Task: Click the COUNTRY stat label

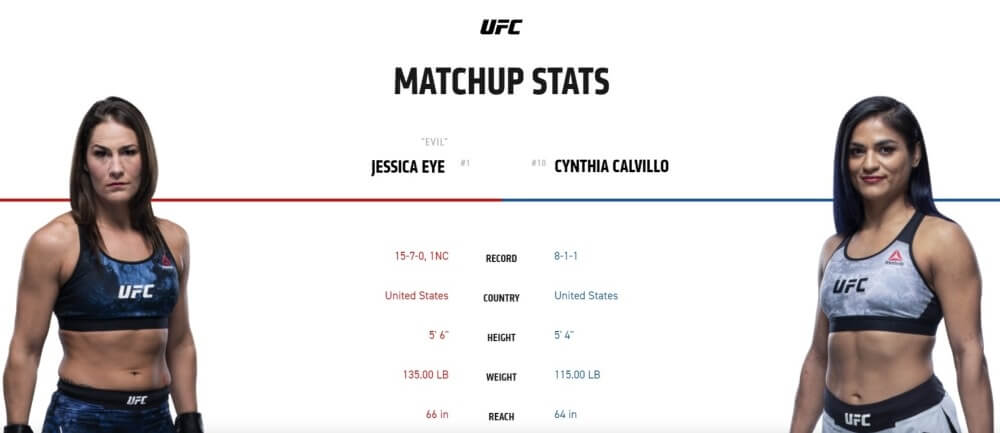Action: (501, 298)
